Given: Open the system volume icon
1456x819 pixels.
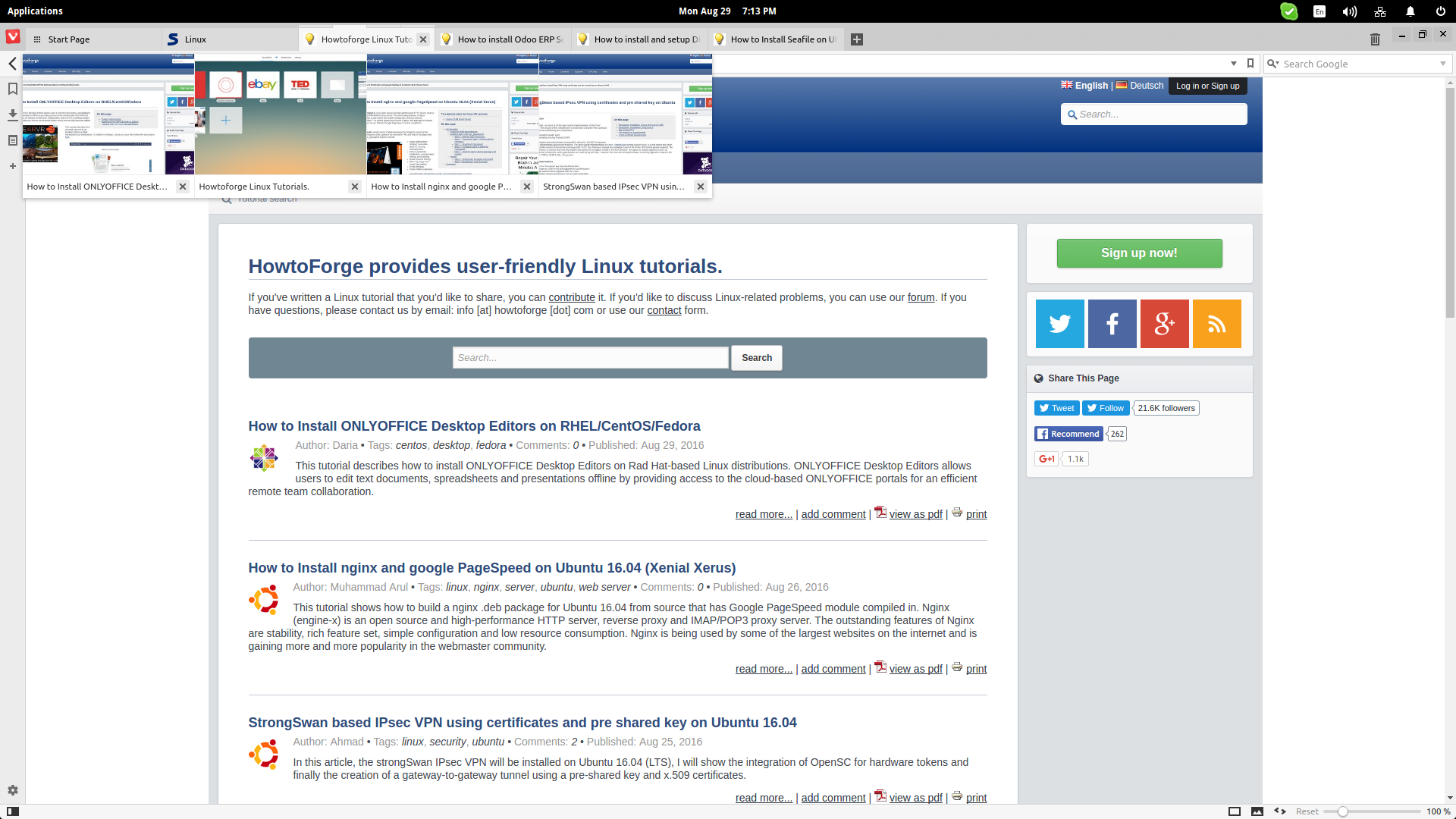Looking at the screenshot, I should pos(1350,11).
